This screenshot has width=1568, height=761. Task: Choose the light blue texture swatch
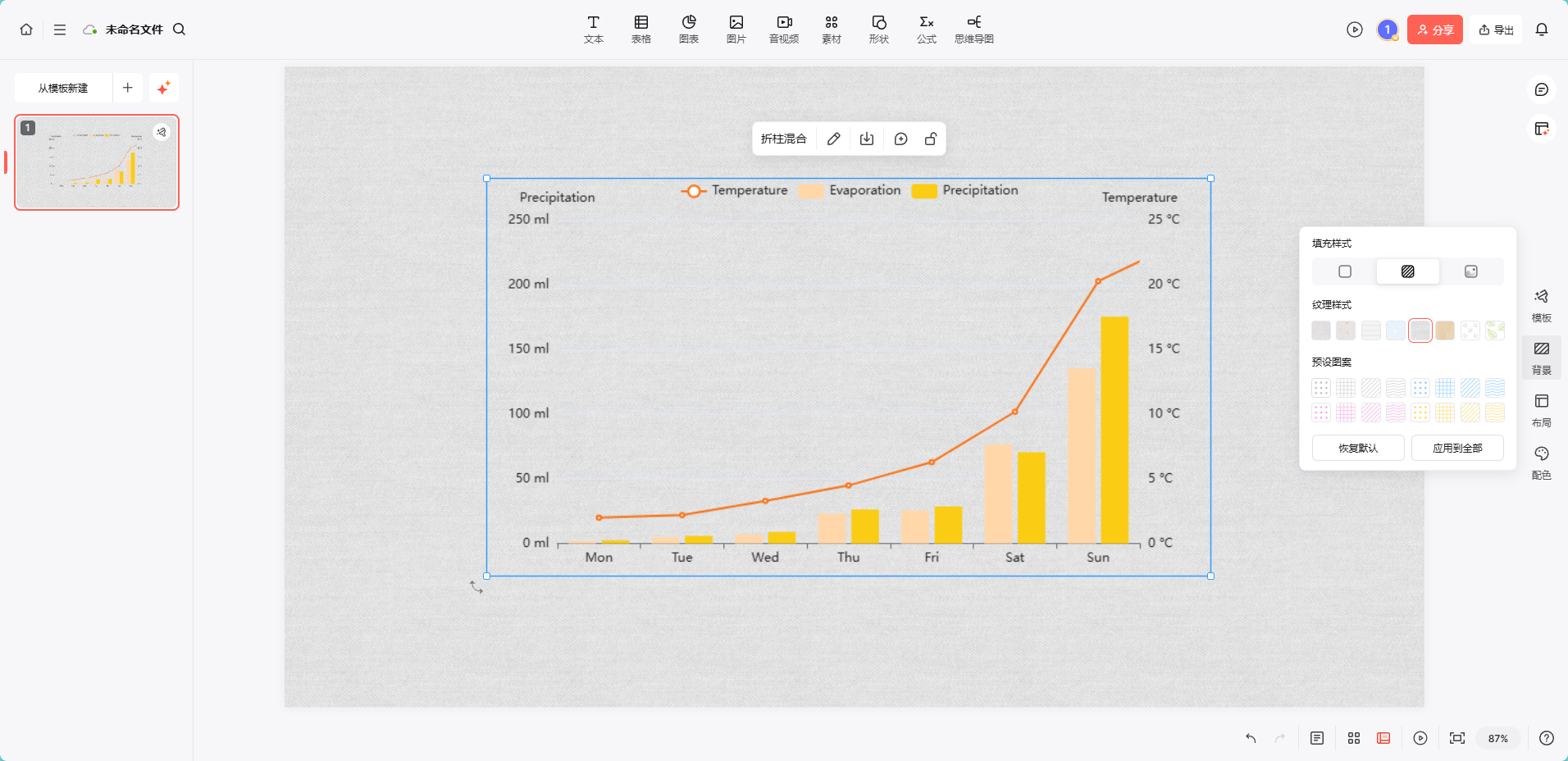[1396, 330]
